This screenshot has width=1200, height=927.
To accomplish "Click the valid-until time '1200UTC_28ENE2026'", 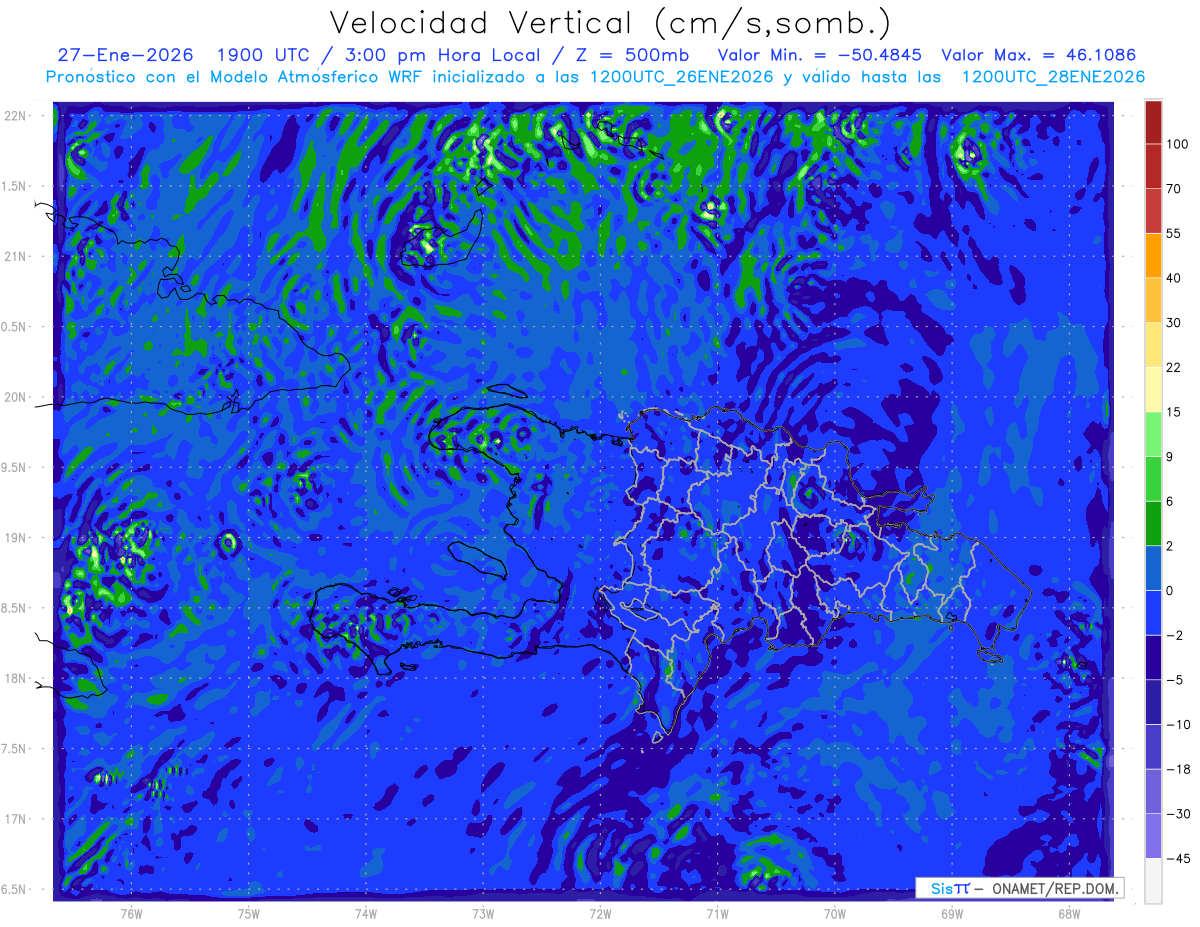I will coord(1053,77).
